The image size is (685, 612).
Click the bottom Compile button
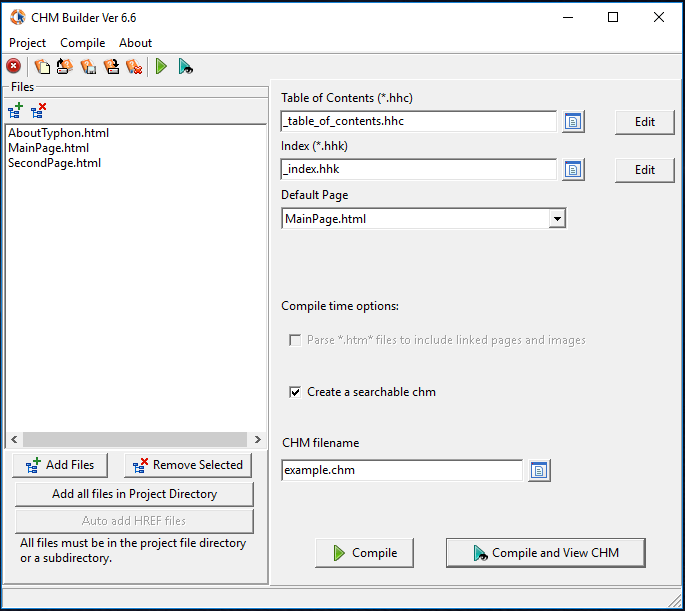(x=364, y=553)
